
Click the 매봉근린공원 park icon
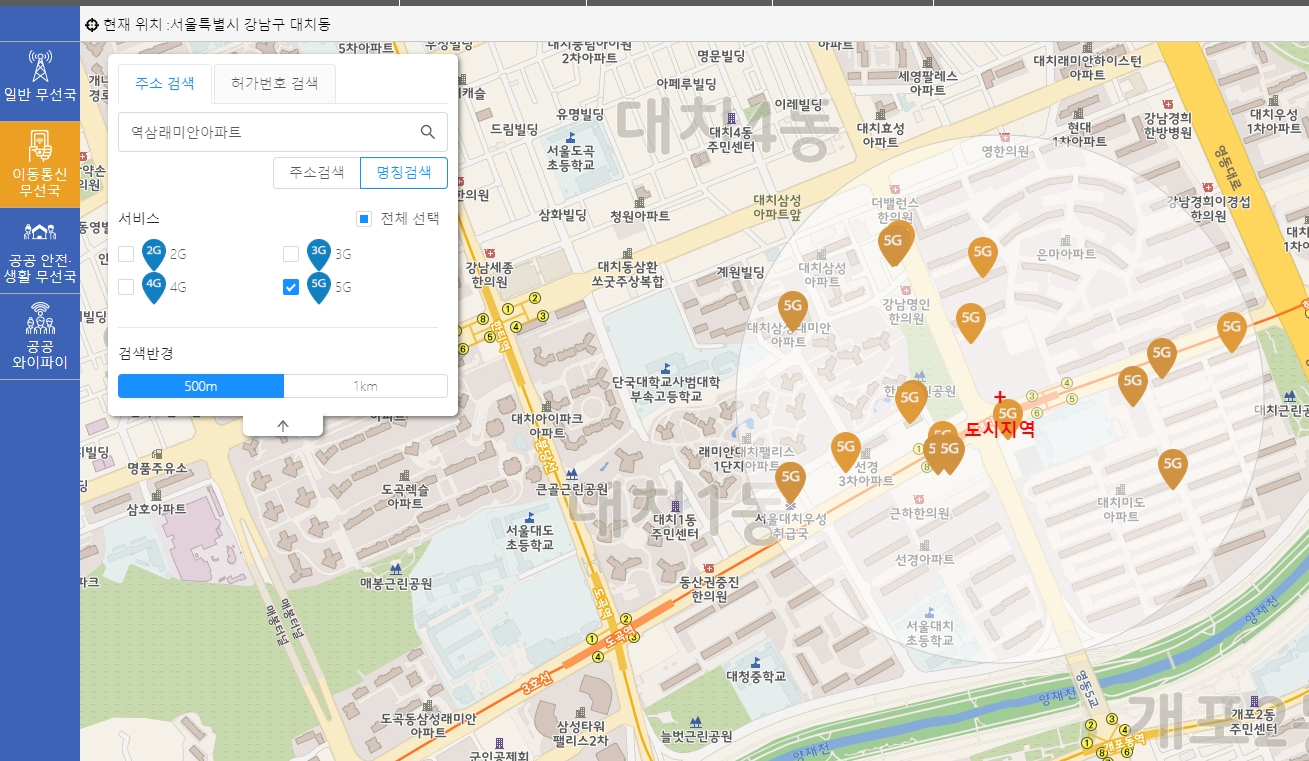[x=396, y=569]
